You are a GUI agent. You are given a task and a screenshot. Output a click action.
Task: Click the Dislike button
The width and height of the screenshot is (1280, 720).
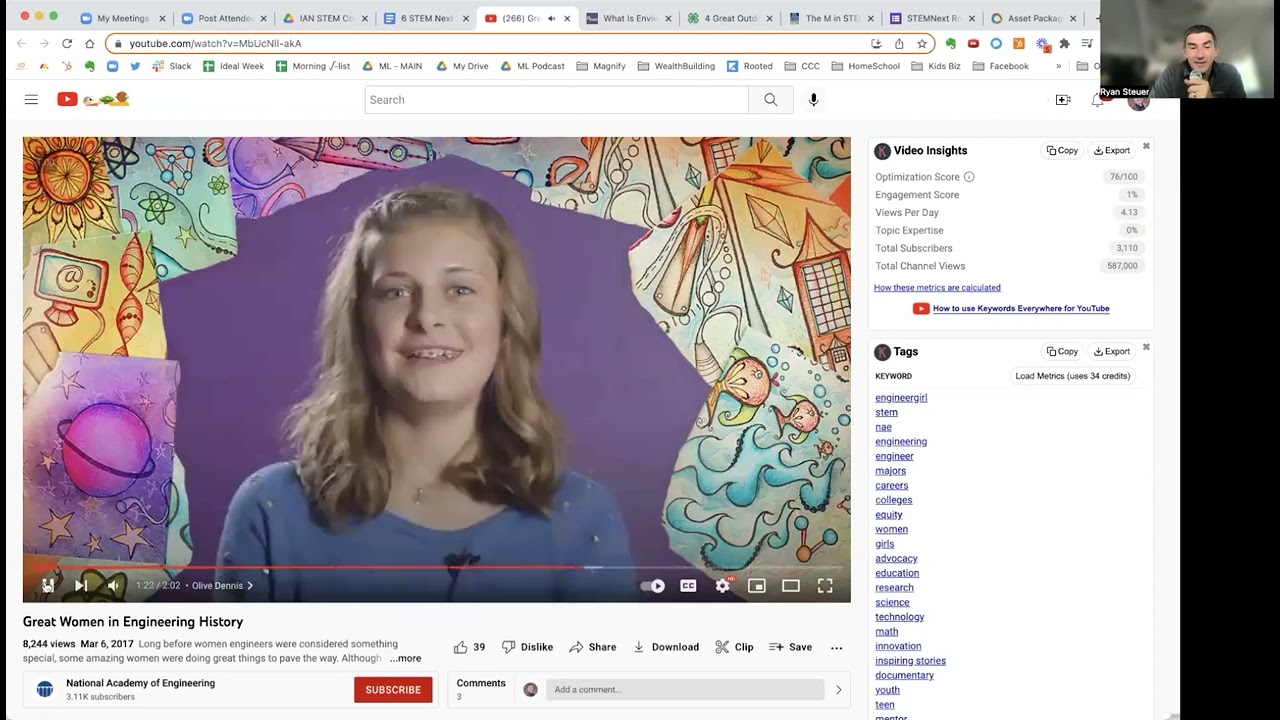(527, 647)
